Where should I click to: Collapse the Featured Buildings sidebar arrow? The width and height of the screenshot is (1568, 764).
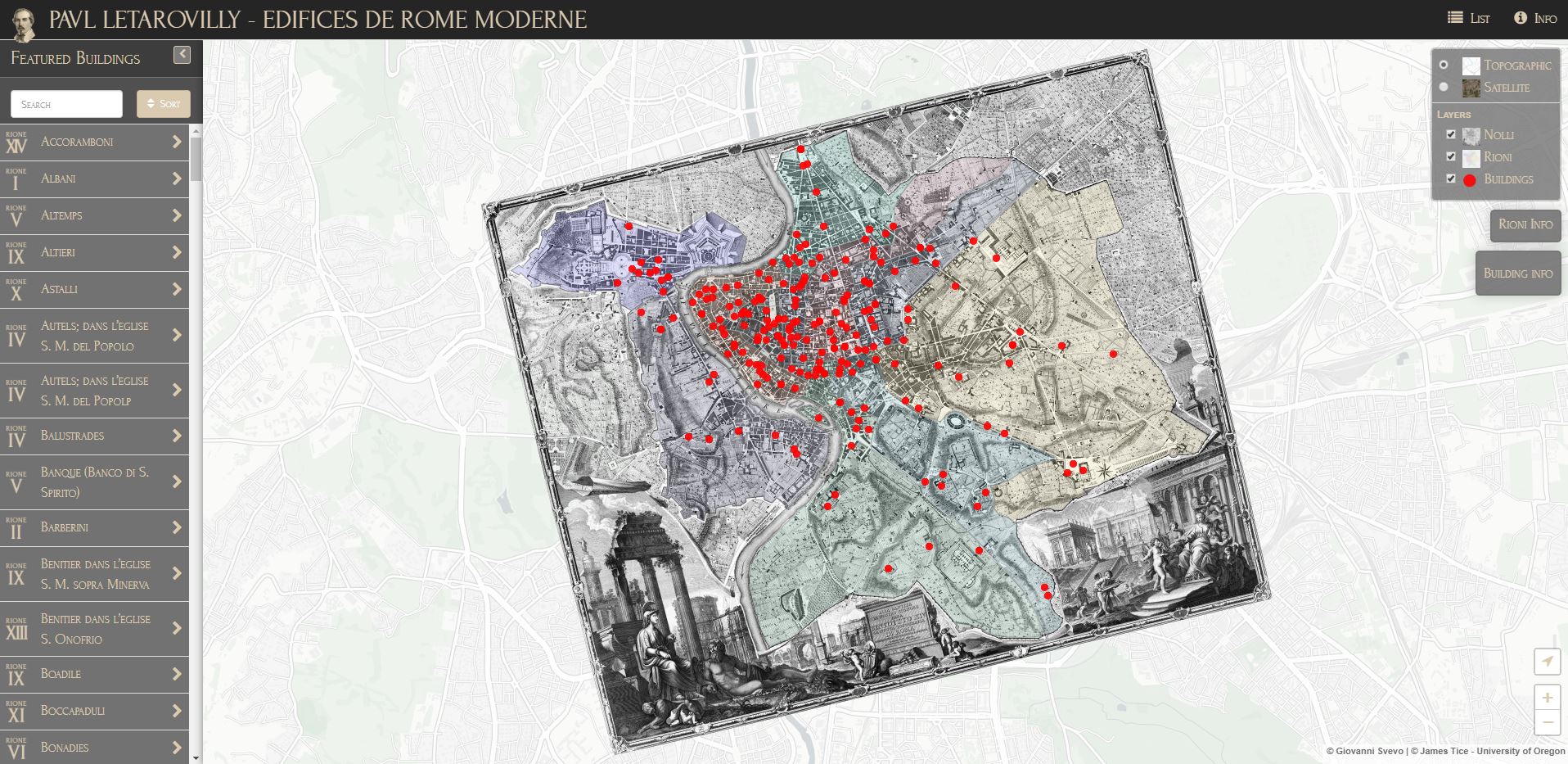[x=182, y=54]
